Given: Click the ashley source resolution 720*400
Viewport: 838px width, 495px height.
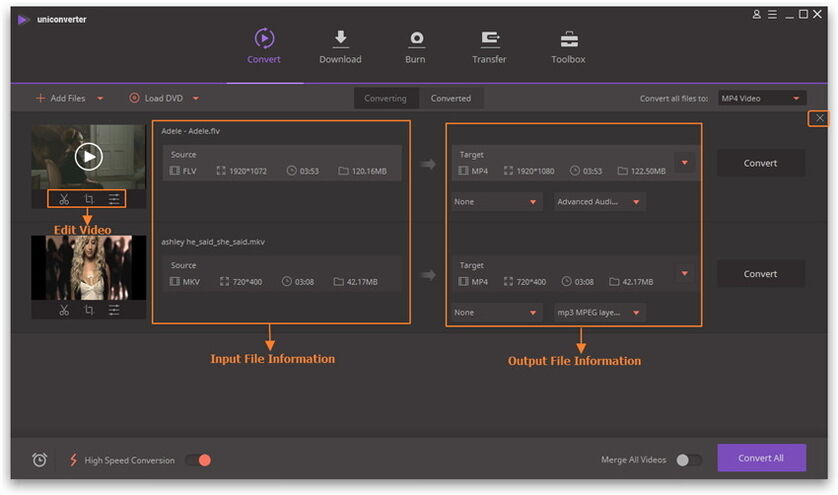Looking at the screenshot, I should (x=241, y=282).
